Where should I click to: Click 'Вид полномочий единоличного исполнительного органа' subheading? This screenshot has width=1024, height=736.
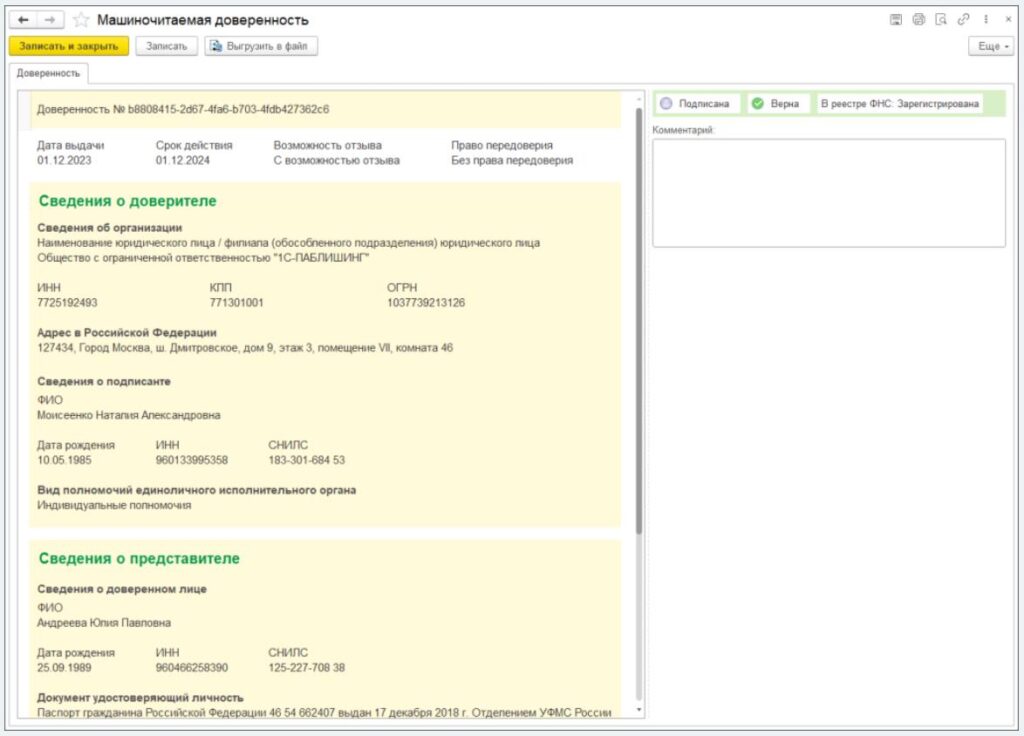coord(197,490)
